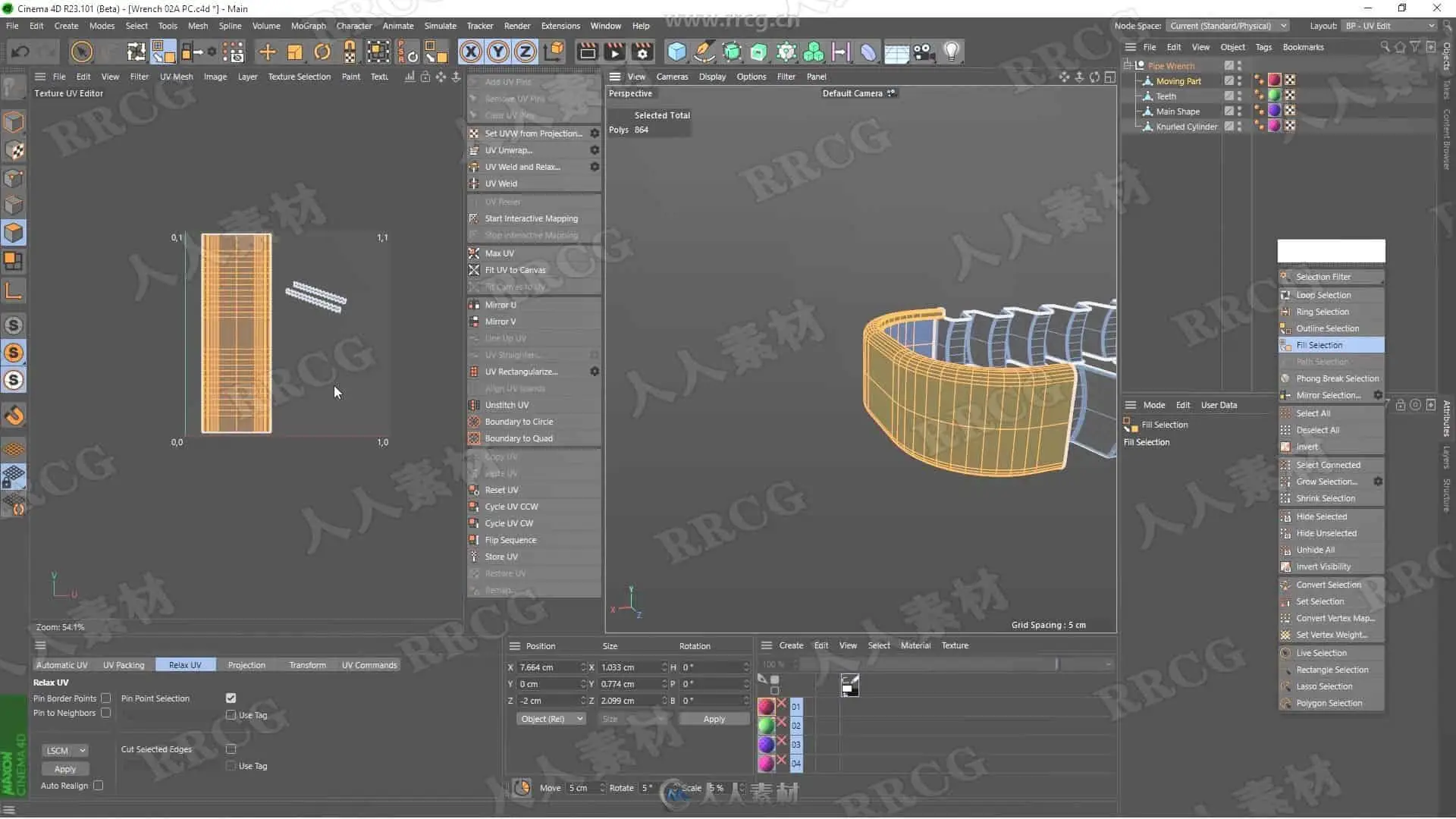Uncheck Pin Point Selection checkbox
The width and height of the screenshot is (1456, 819).
[231, 698]
